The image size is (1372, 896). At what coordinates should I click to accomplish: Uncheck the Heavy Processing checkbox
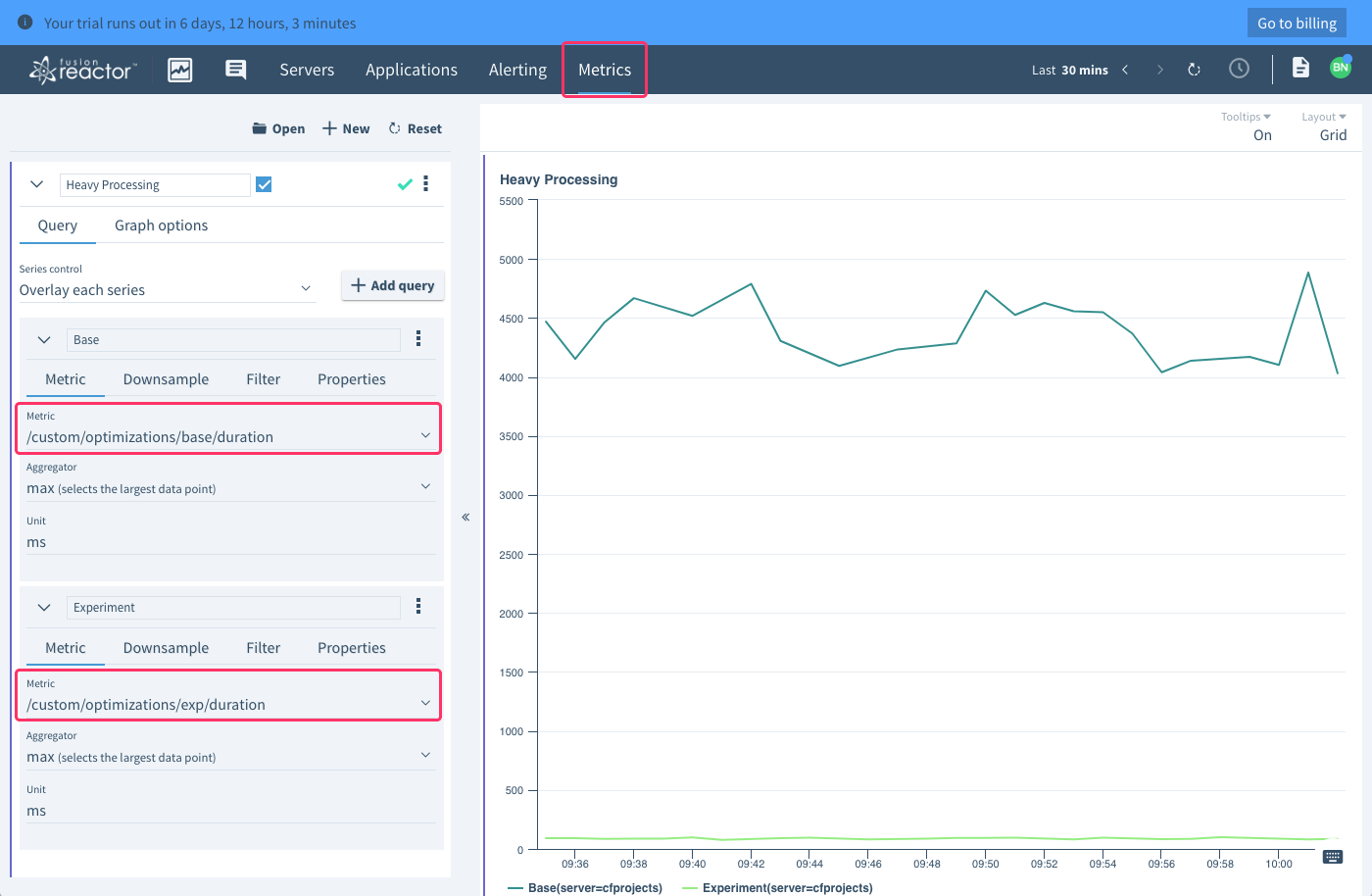(264, 184)
